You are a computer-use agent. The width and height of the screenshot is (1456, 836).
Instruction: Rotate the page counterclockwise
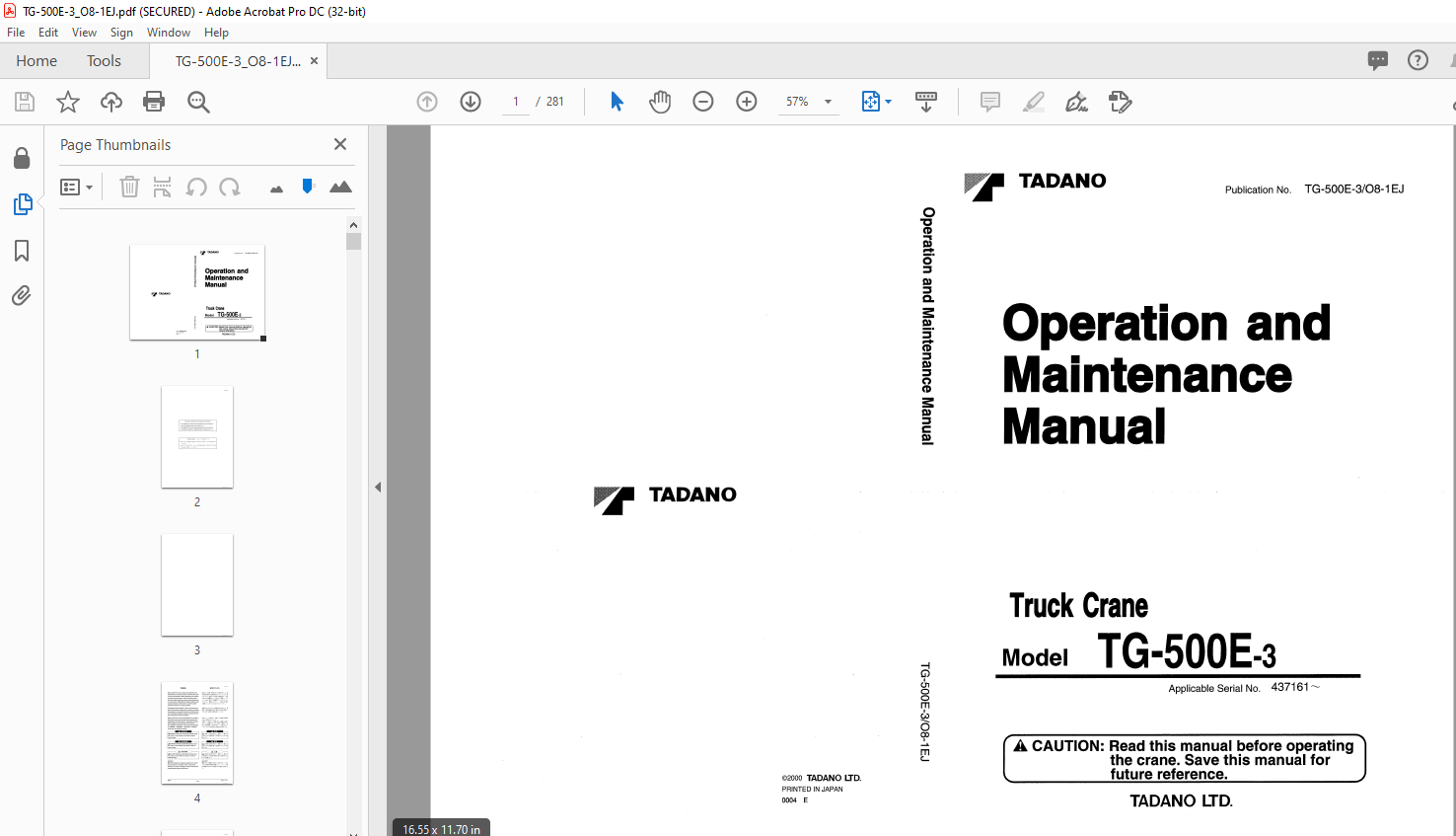point(196,187)
